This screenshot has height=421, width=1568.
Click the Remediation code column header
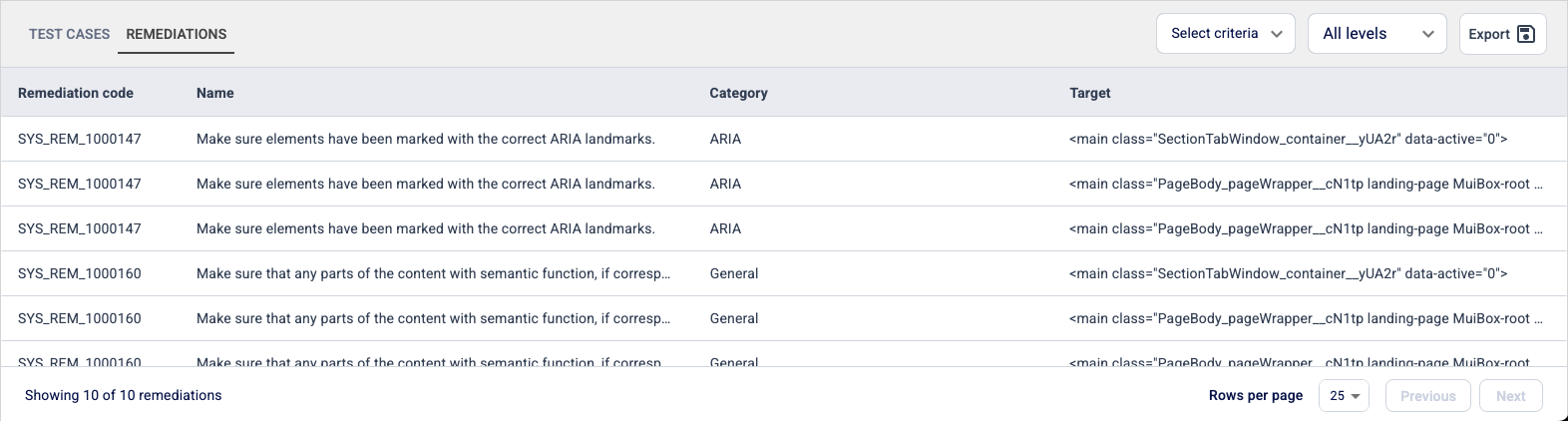[x=76, y=93]
